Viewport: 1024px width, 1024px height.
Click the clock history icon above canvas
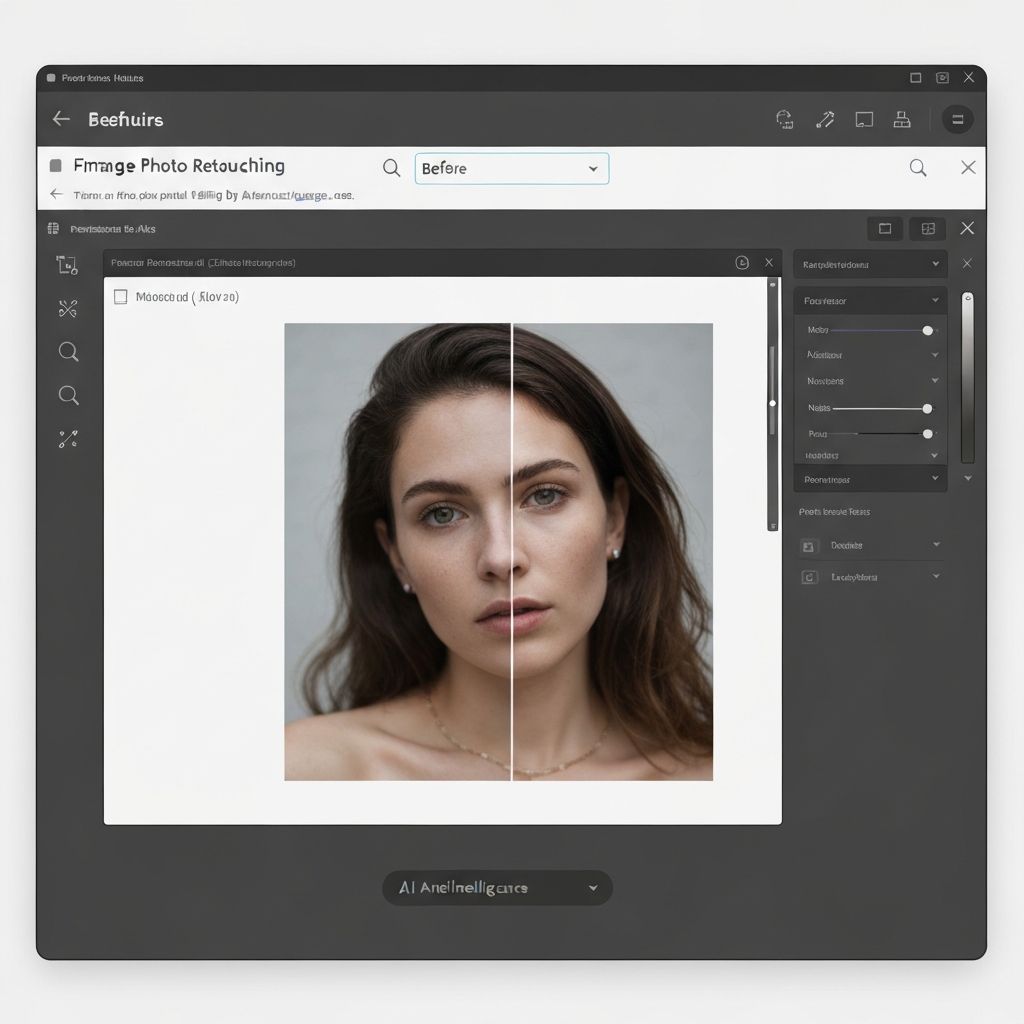tap(742, 263)
